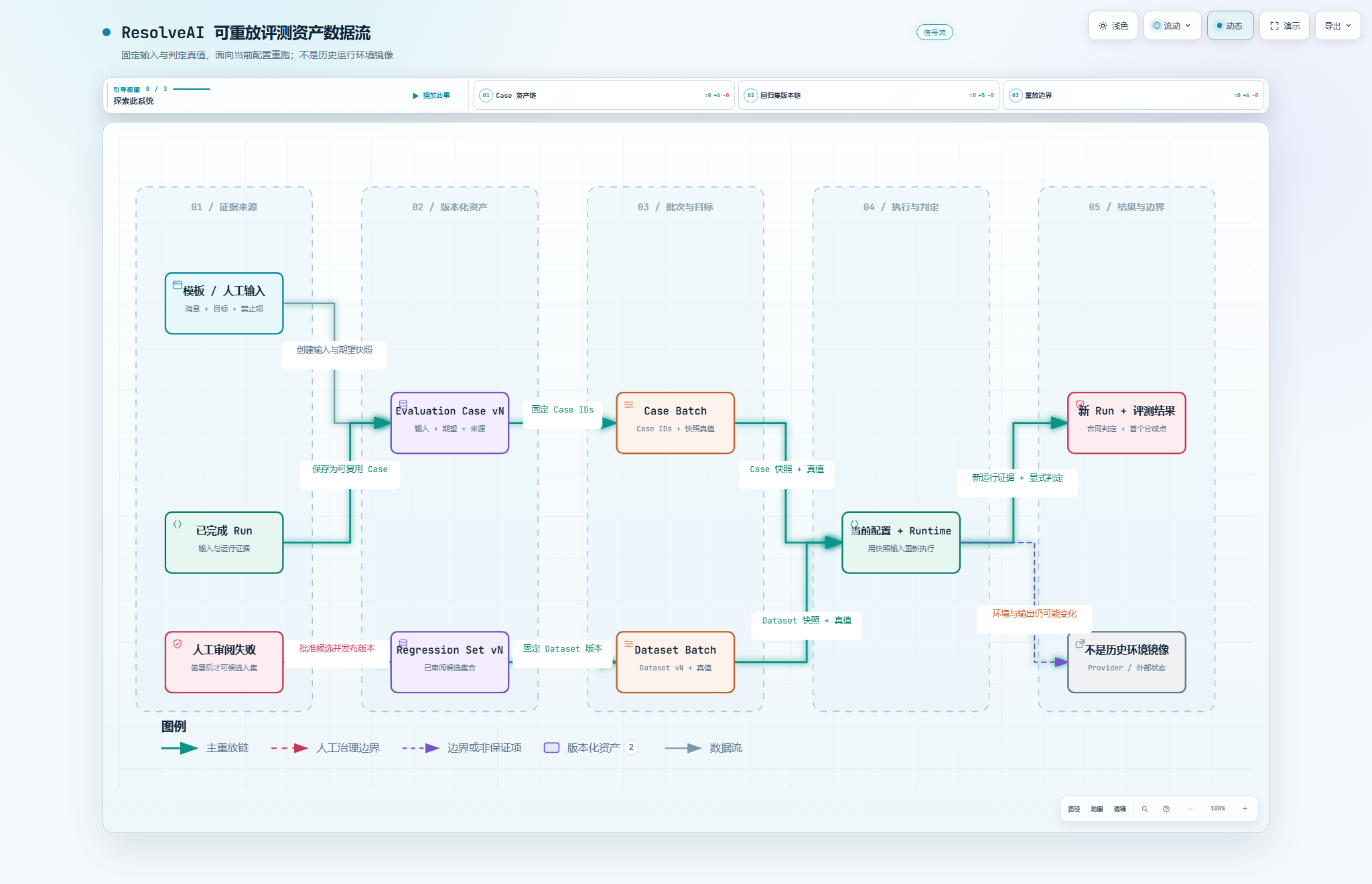Click the teal dot beside the ResolveAI title
The height and width of the screenshot is (884, 1372).
[x=107, y=32]
